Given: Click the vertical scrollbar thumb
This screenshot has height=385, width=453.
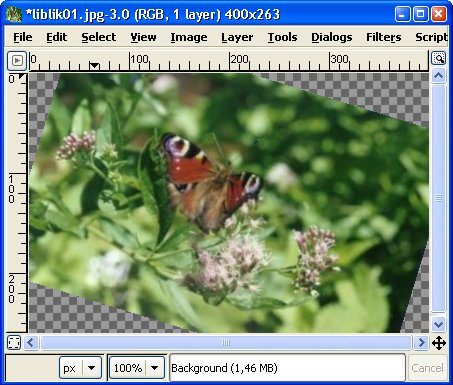Looking at the screenshot, I should coord(438,198).
